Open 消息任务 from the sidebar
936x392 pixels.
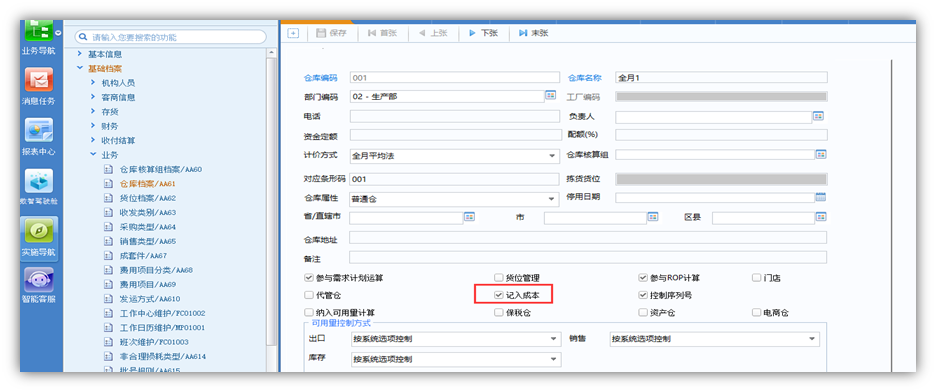click(39, 79)
